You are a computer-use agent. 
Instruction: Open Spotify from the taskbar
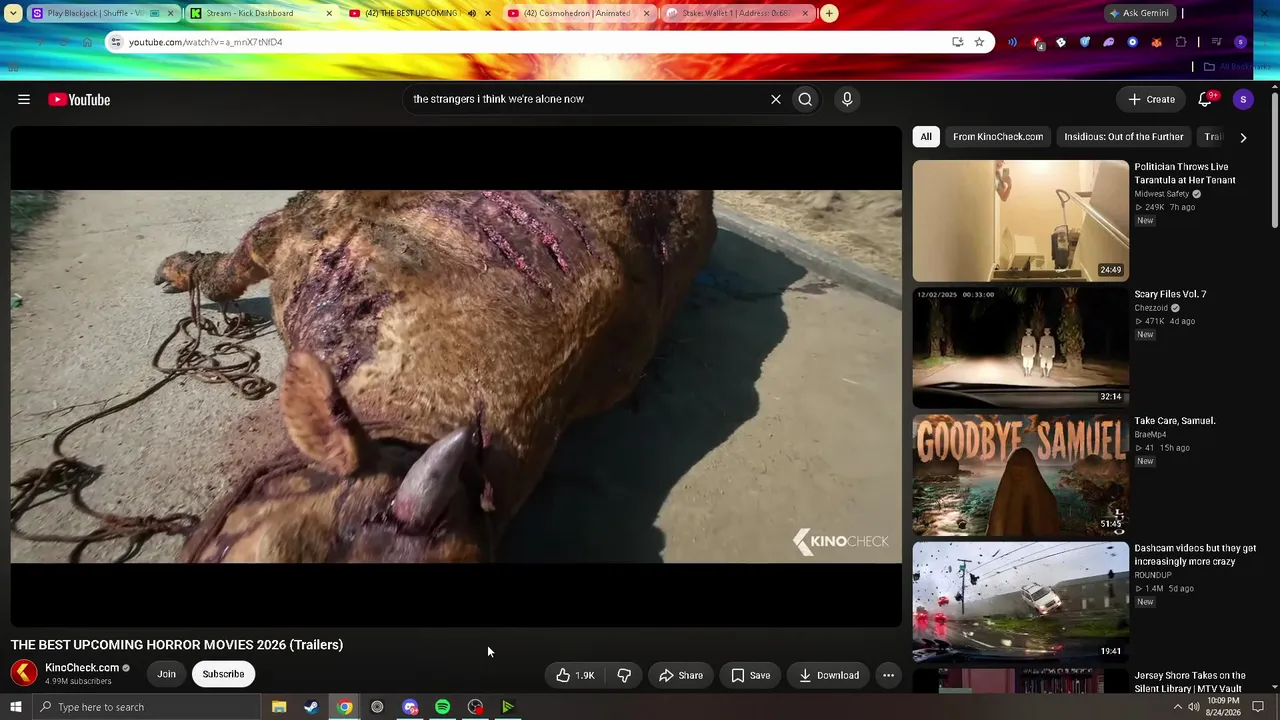[x=442, y=707]
